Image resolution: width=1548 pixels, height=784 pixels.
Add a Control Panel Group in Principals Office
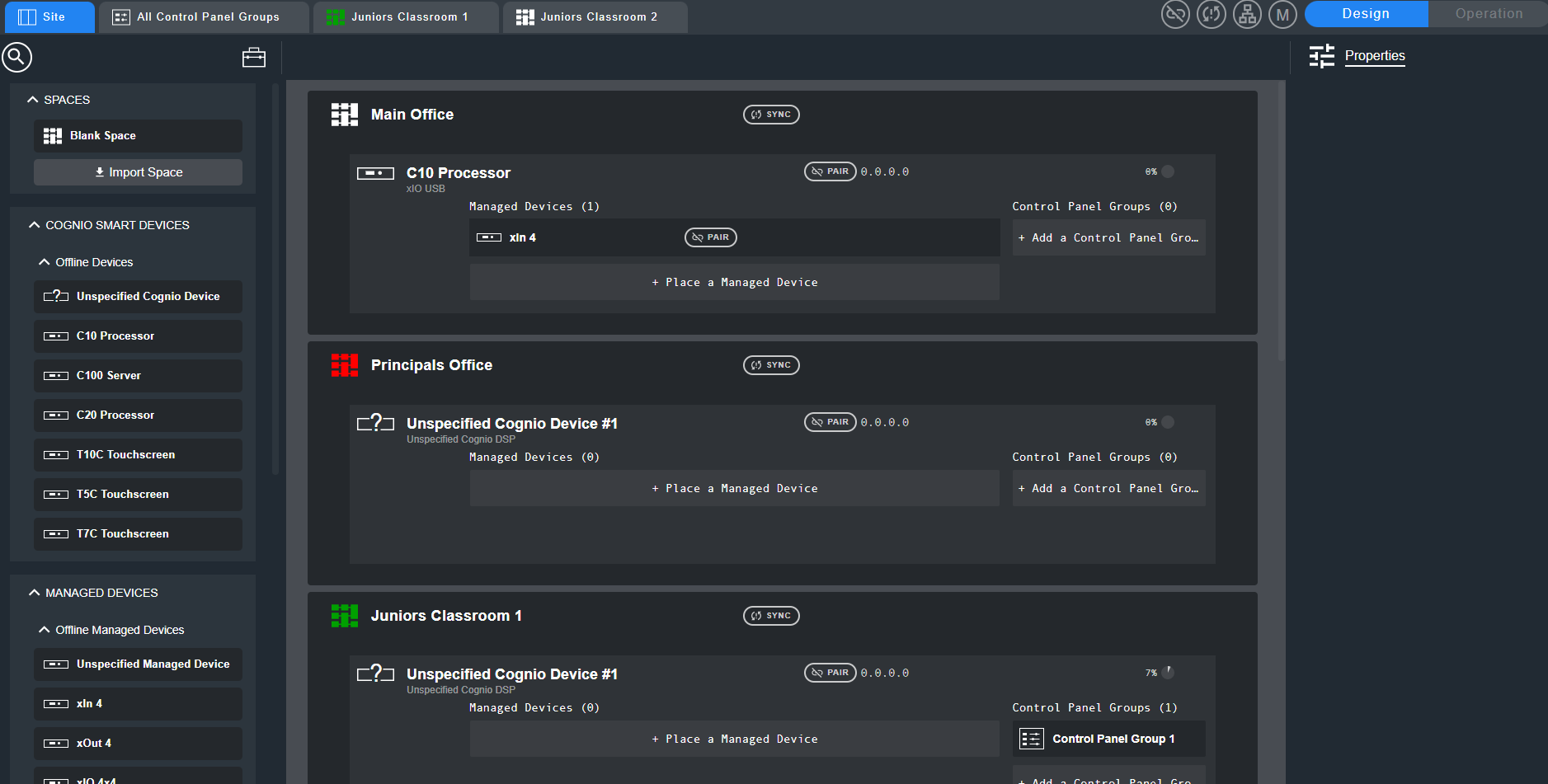tap(1109, 488)
